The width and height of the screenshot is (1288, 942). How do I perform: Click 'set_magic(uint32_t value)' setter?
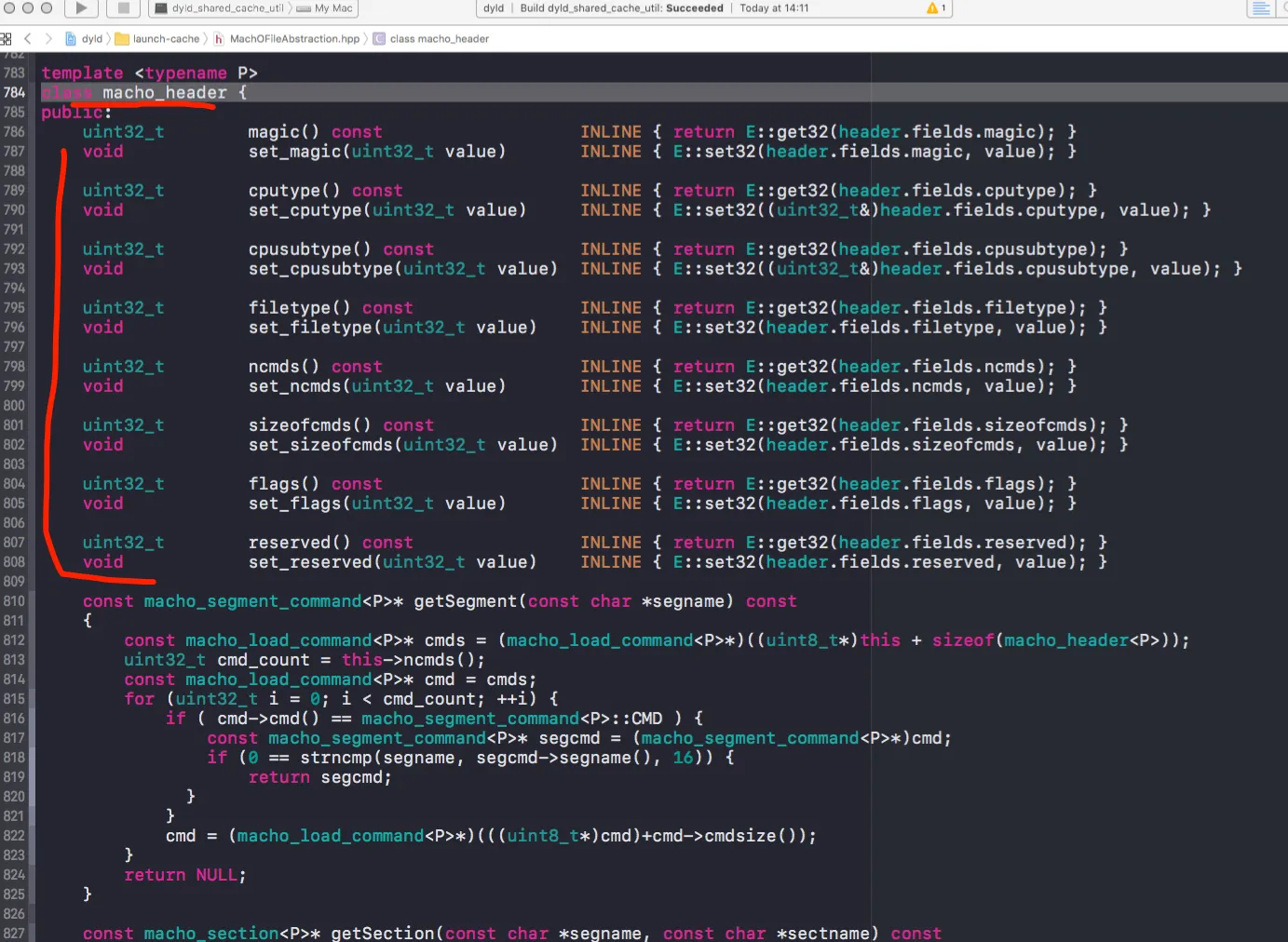[x=377, y=151]
